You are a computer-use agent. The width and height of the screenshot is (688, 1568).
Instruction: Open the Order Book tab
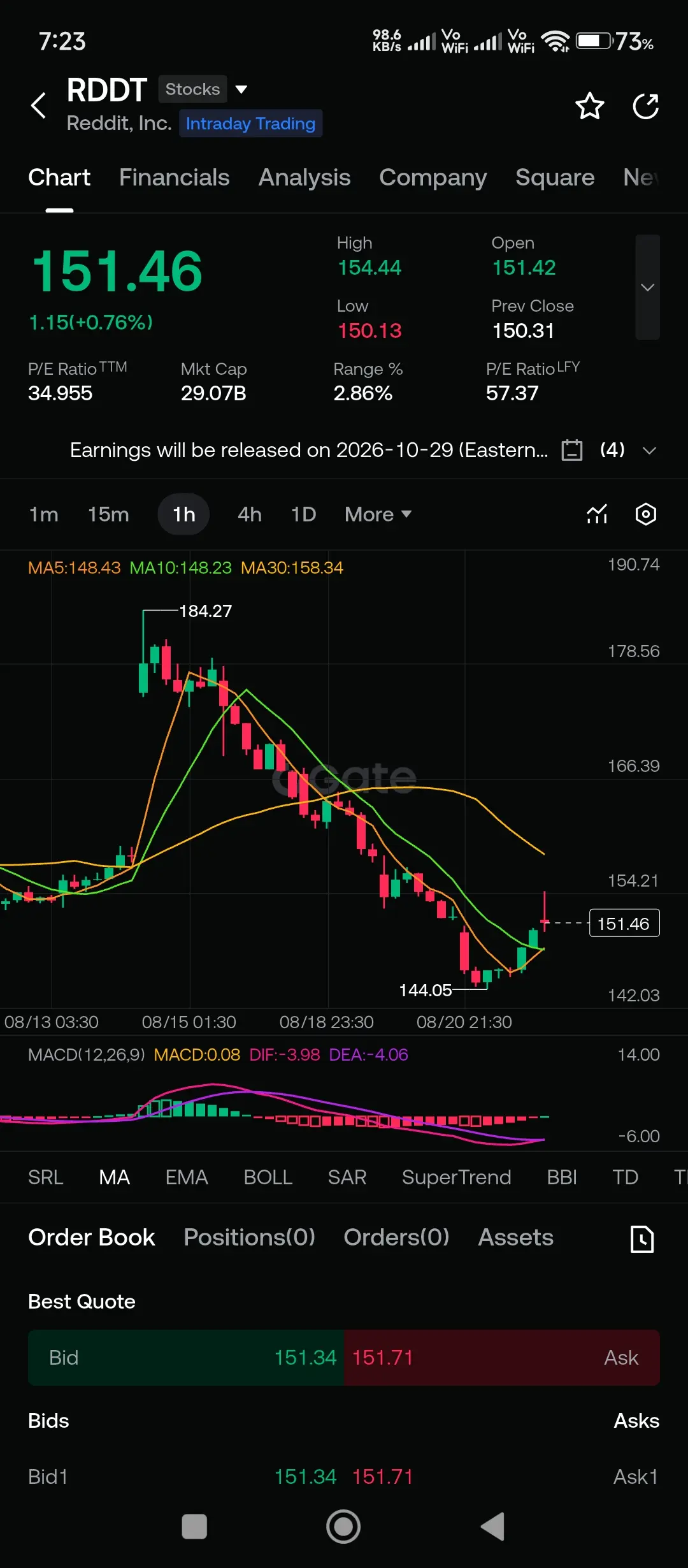tap(92, 1237)
